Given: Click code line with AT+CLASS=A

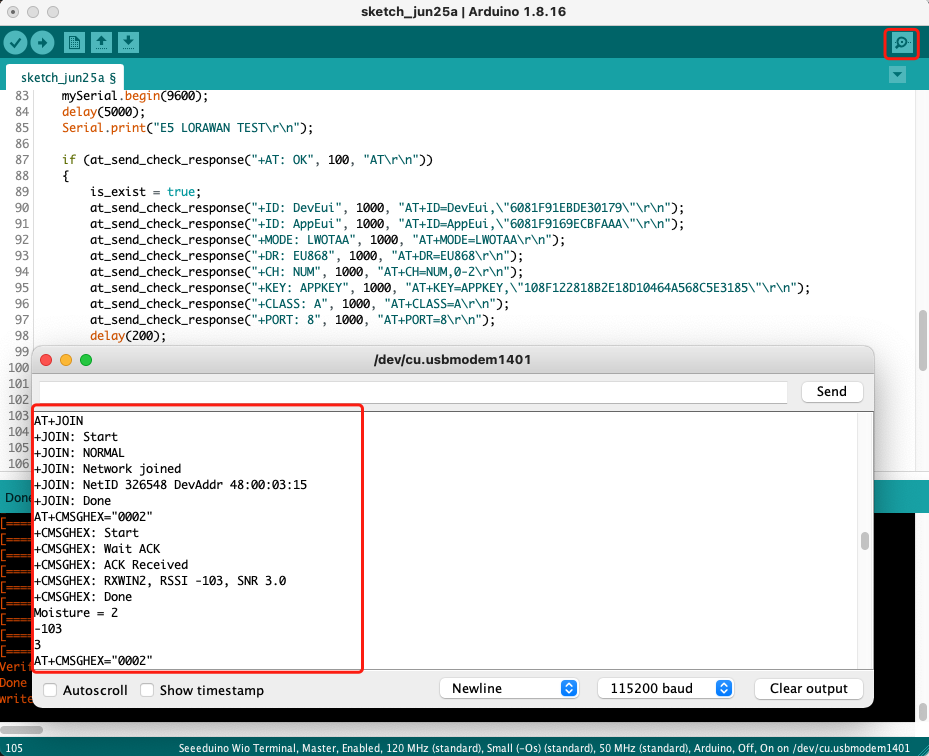Looking at the screenshot, I should coord(299,304).
